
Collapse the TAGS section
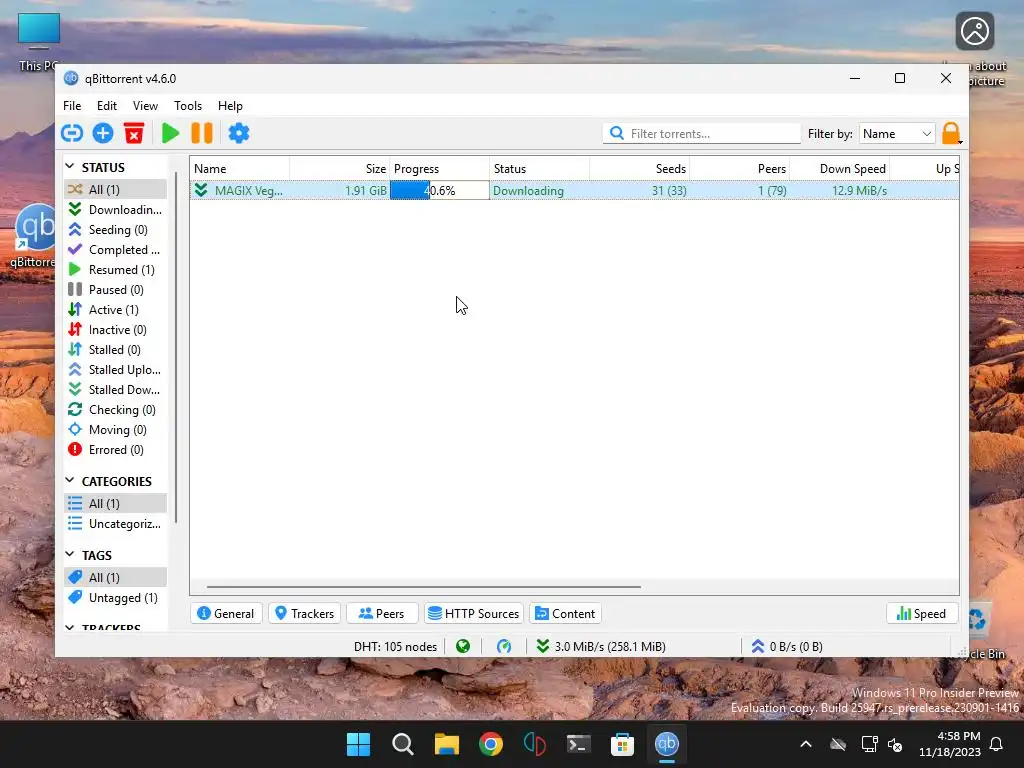coord(70,554)
